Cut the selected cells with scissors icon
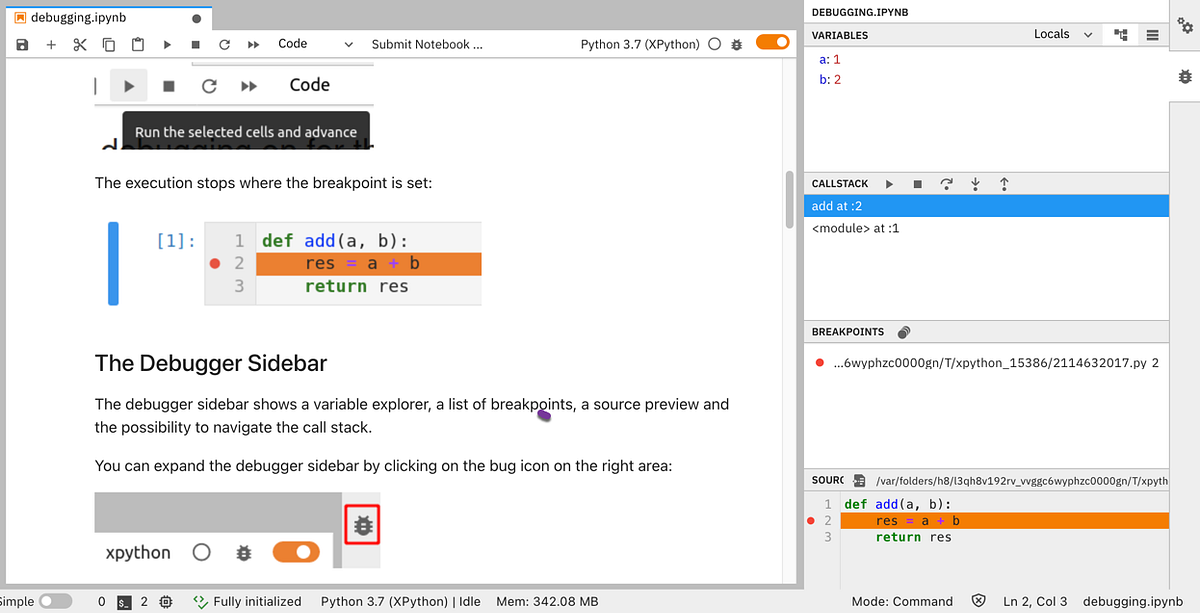Viewport: 1200px width, 613px height. point(80,44)
